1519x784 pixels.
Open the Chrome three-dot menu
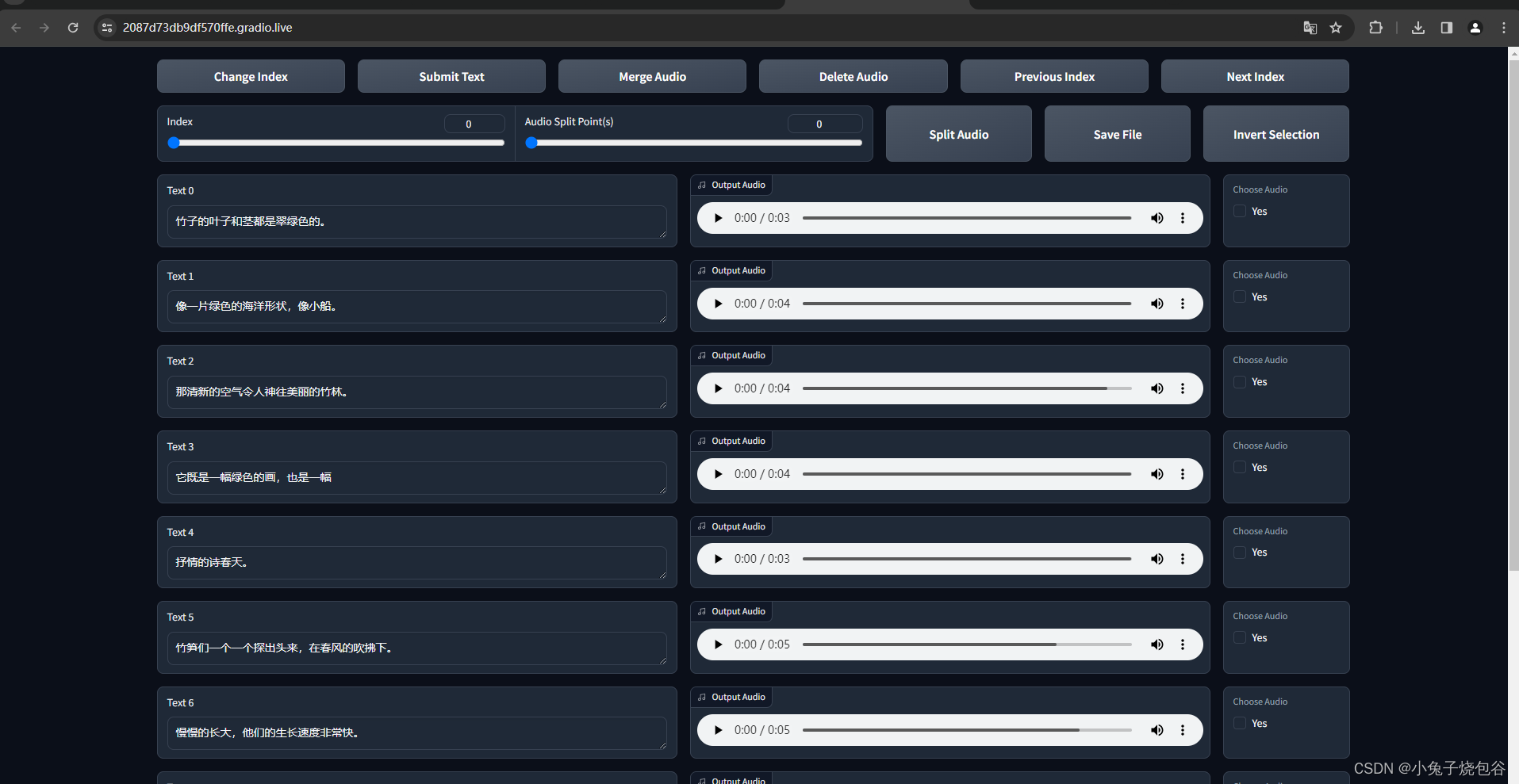[x=1504, y=28]
